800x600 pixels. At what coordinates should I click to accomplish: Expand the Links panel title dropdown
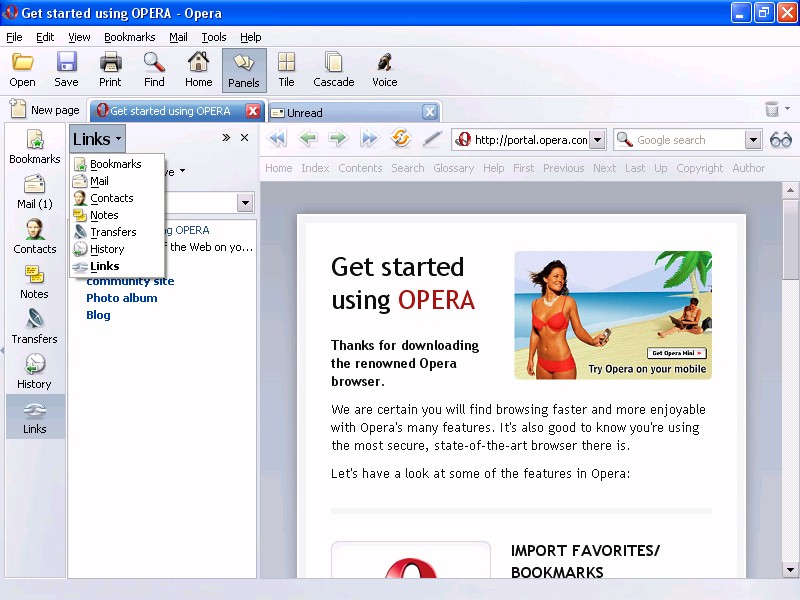pos(97,139)
